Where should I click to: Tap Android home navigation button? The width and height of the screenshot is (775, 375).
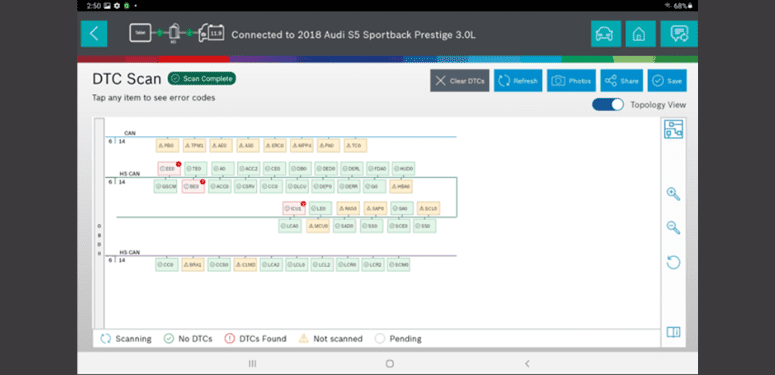(389, 364)
